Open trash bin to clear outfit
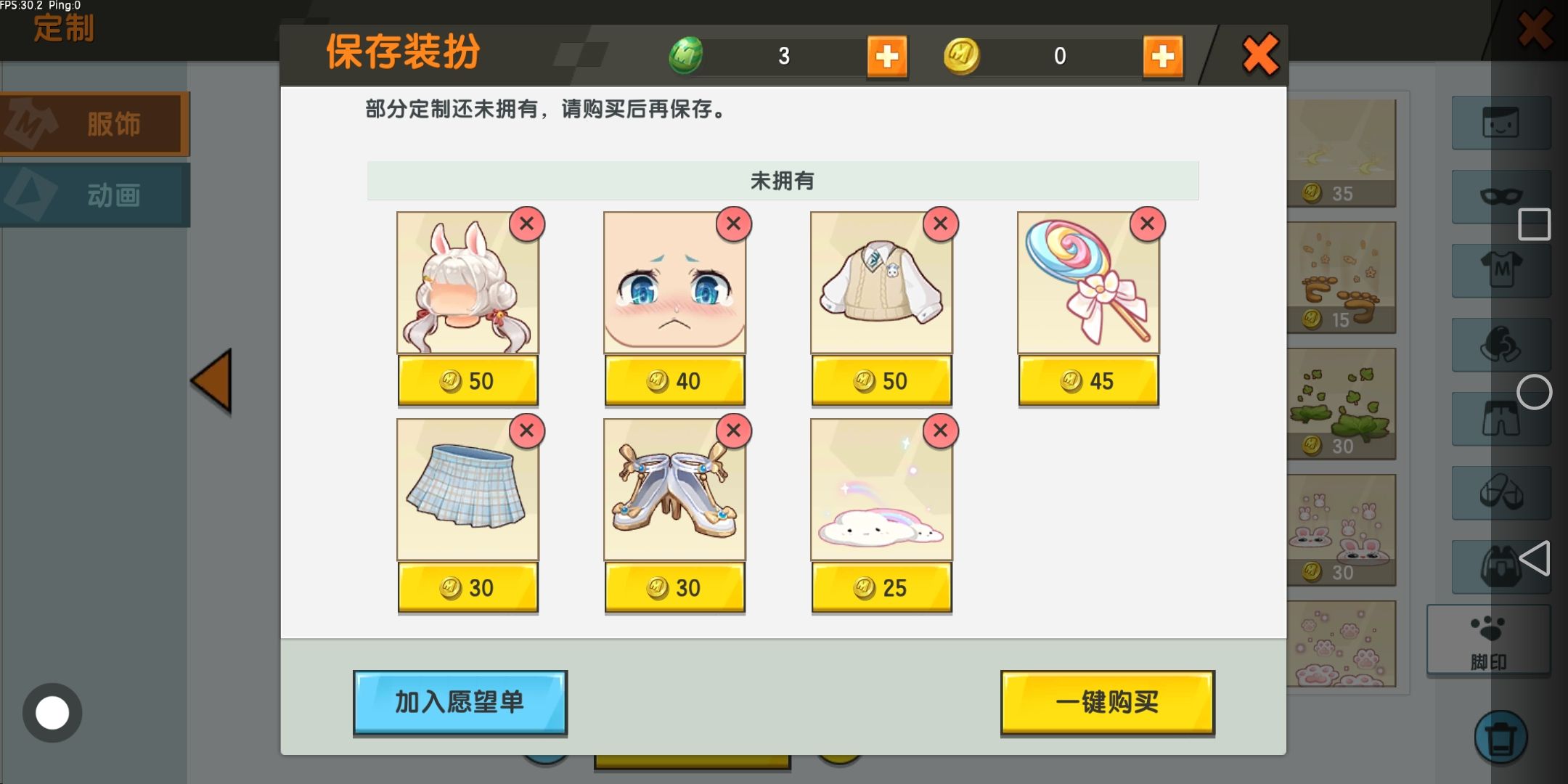The image size is (1568, 784). click(x=1500, y=738)
